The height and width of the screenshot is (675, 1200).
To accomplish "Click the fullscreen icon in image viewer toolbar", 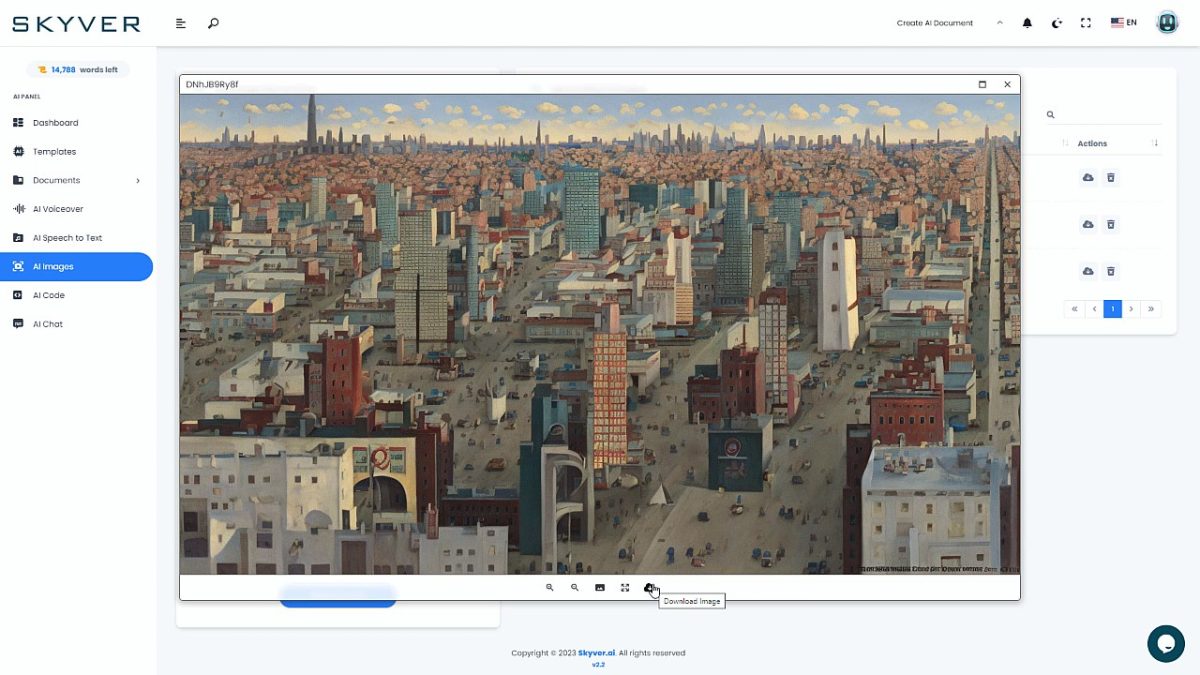I will 625,588.
